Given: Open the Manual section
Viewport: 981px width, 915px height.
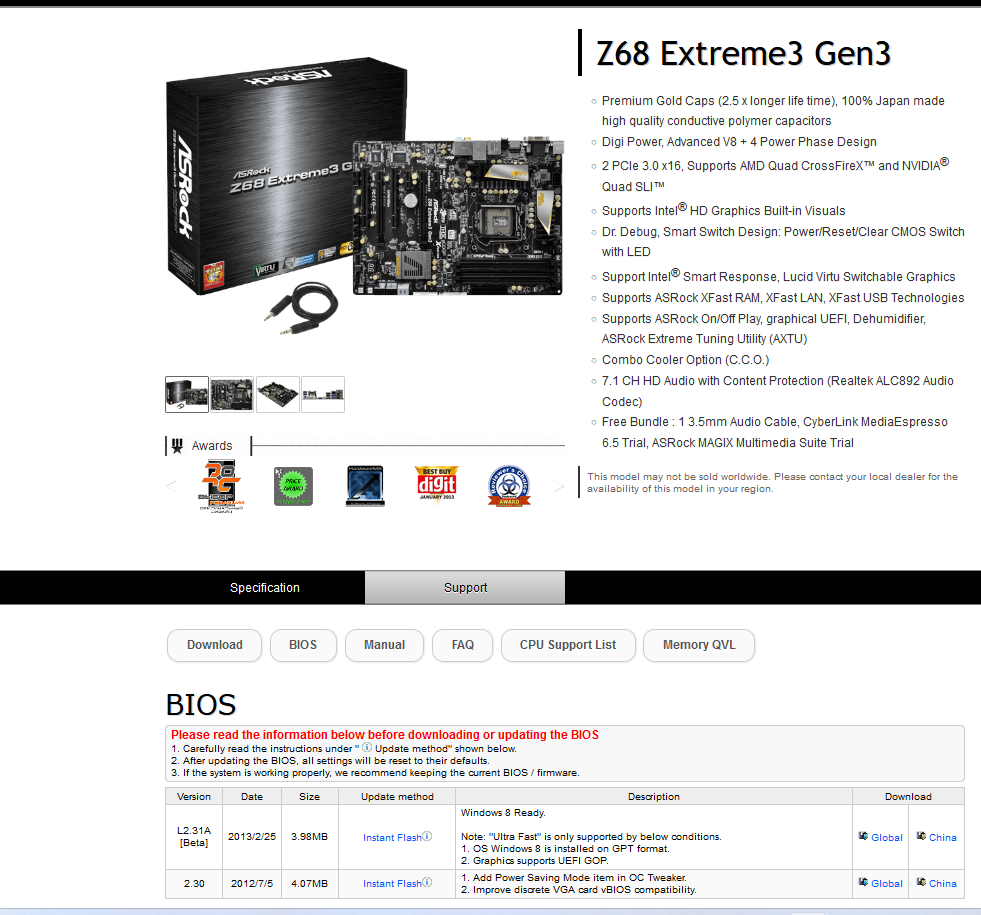Looking at the screenshot, I should [384, 645].
